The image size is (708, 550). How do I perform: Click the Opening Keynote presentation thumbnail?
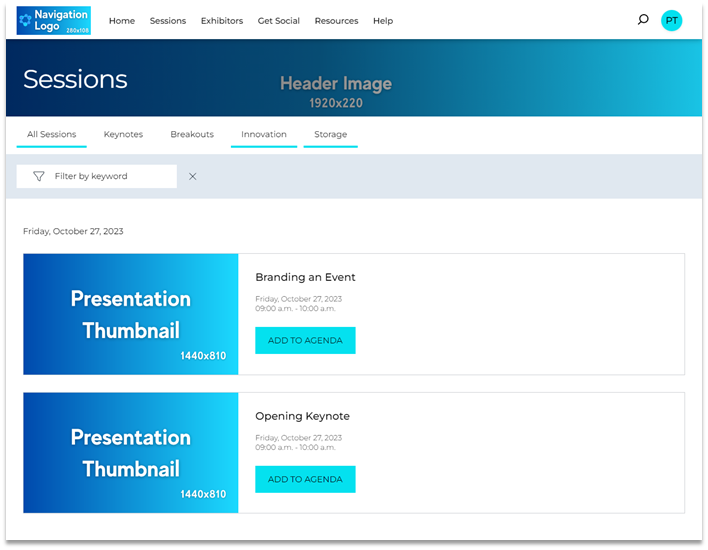tap(131, 453)
